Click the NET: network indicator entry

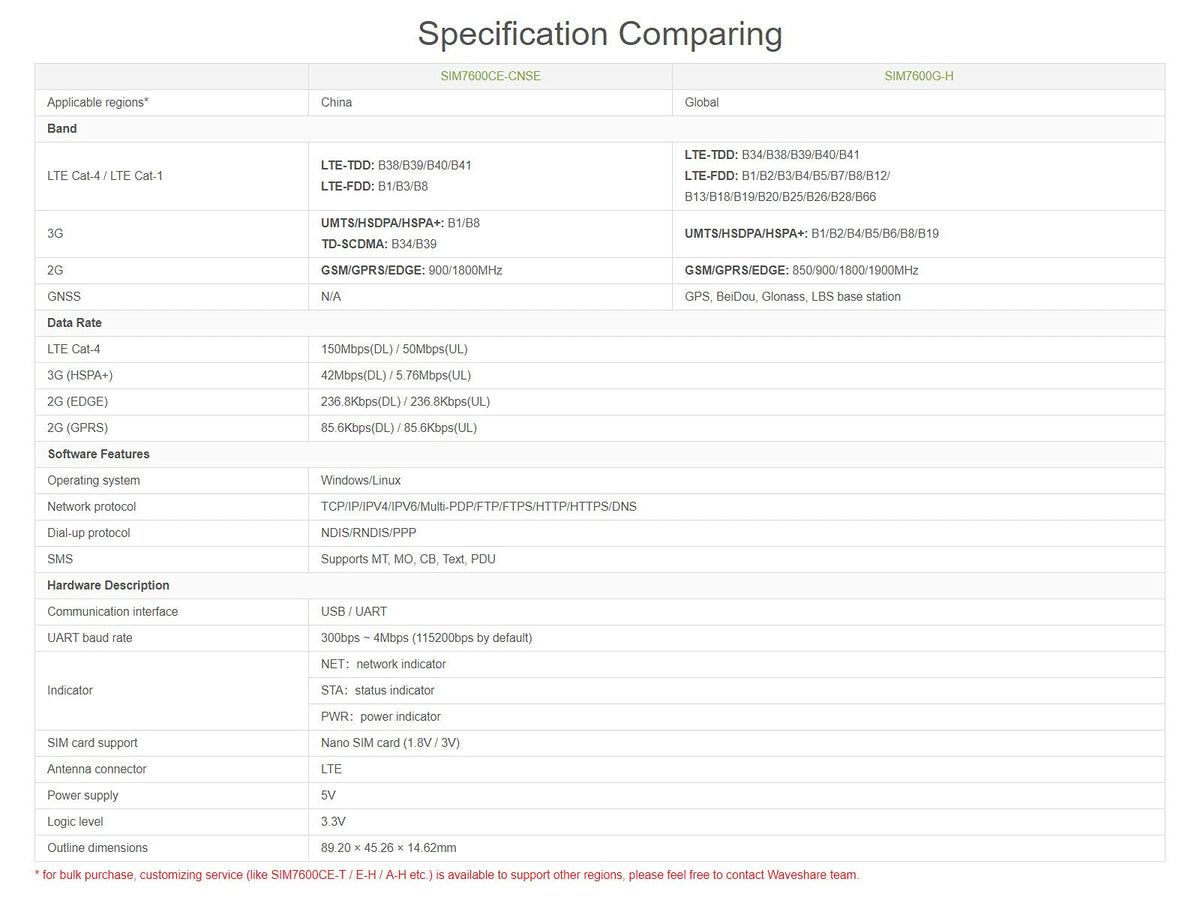[x=383, y=664]
